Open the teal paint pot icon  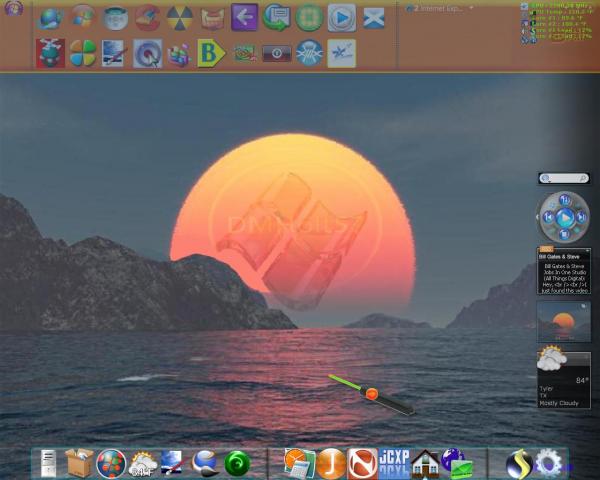coord(115,18)
